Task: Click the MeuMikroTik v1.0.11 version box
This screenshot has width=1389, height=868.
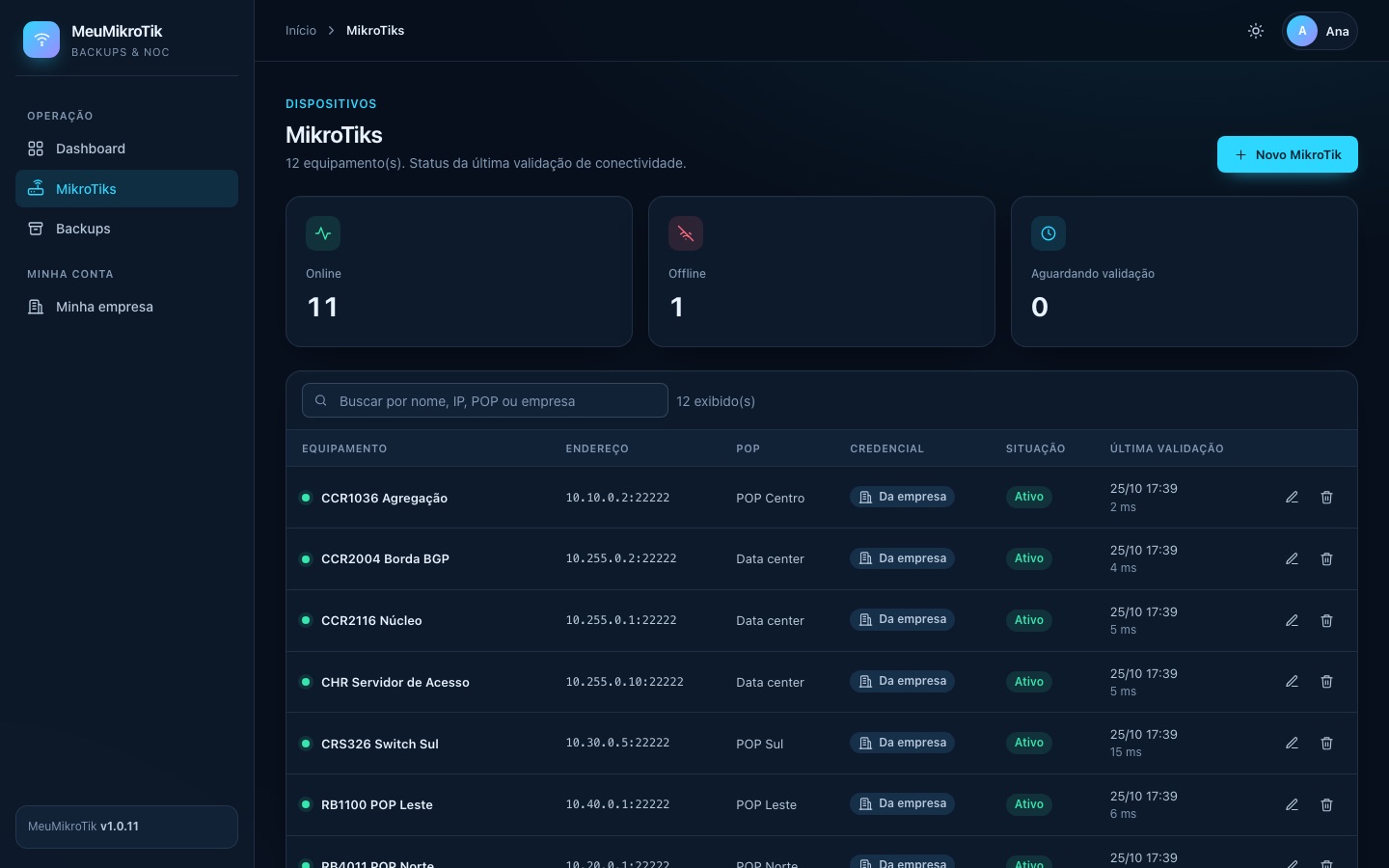Action: (x=126, y=827)
